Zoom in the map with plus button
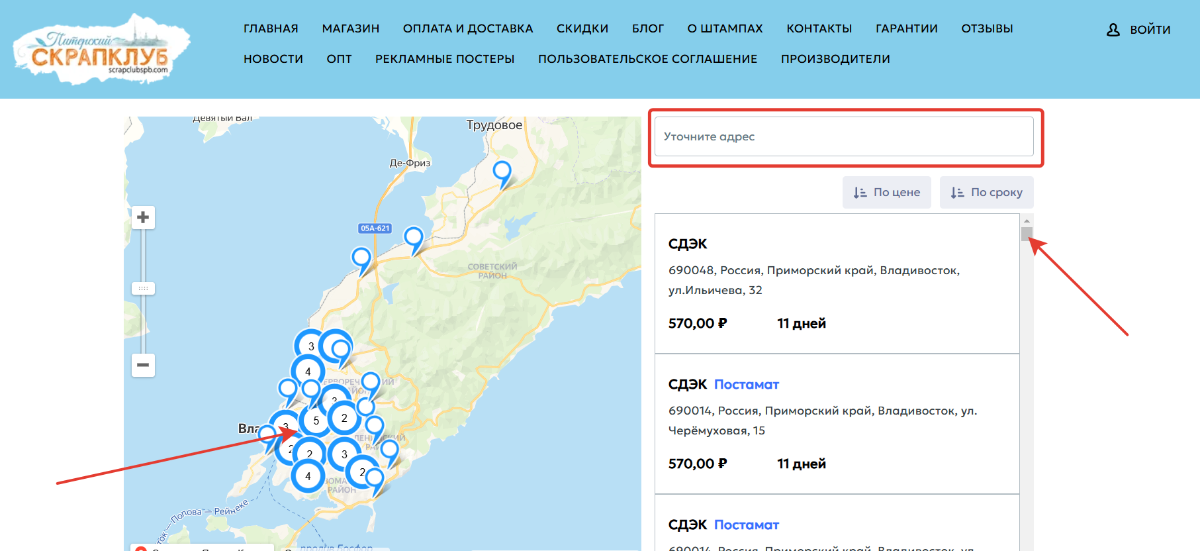 pos(143,217)
